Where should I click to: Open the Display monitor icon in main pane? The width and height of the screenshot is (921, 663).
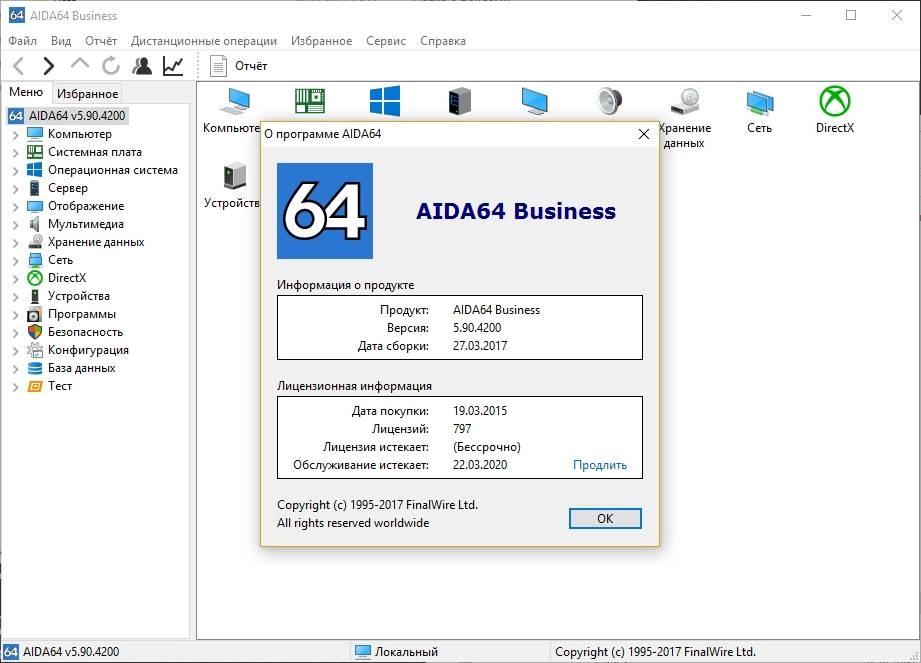tap(535, 101)
